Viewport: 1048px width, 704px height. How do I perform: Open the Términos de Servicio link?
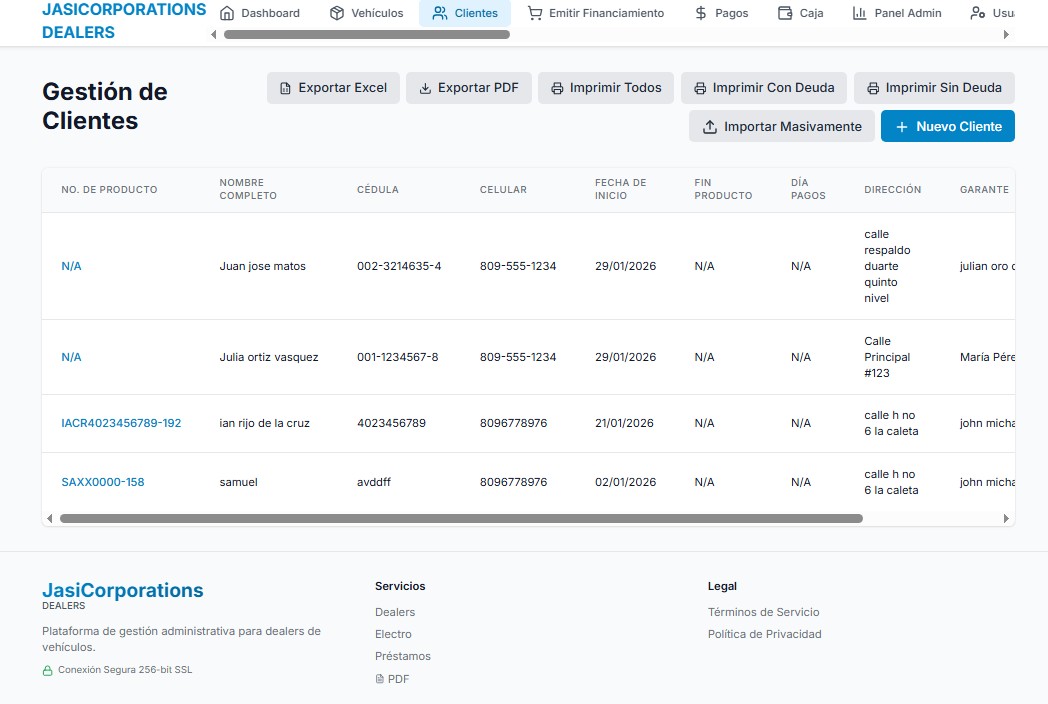(x=763, y=612)
